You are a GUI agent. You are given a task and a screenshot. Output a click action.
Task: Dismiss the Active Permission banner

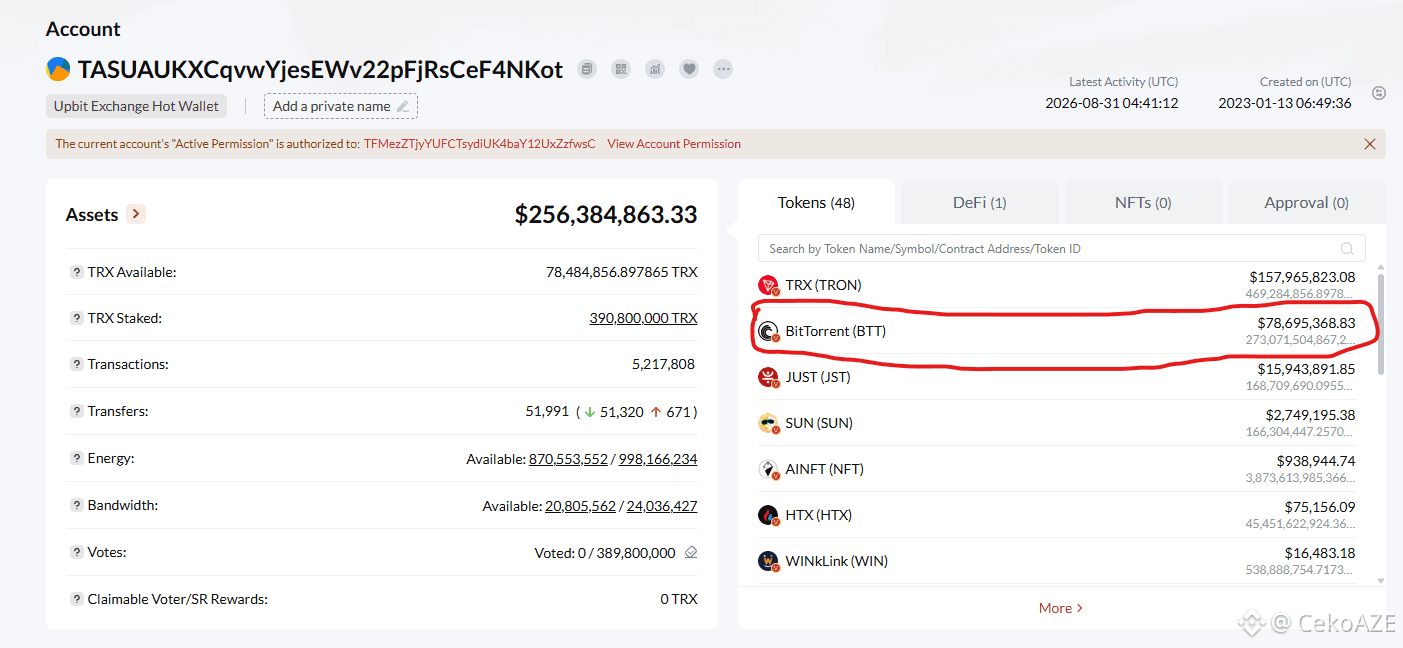1370,144
